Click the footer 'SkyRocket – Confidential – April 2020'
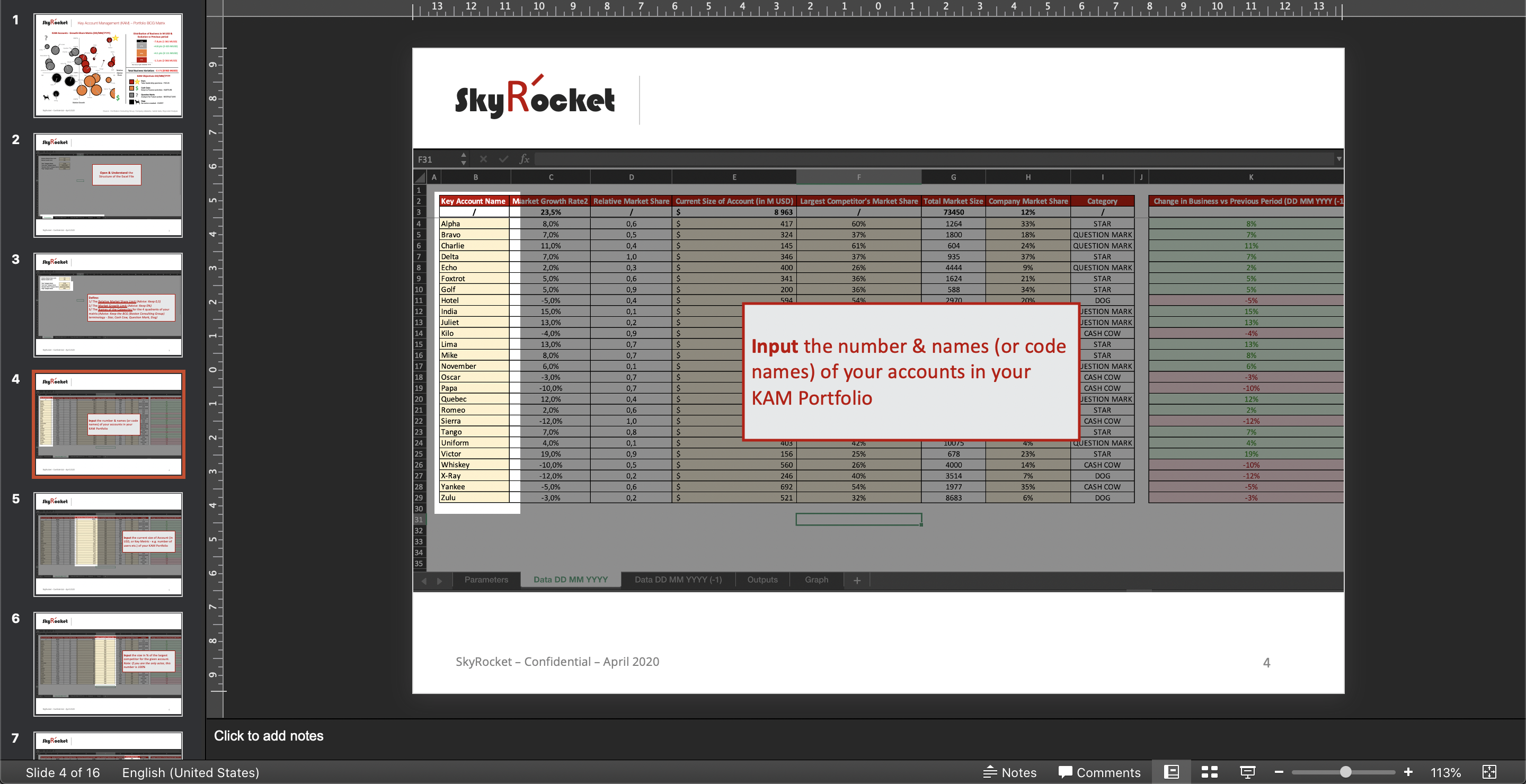The height and width of the screenshot is (784, 1526). pos(557,662)
